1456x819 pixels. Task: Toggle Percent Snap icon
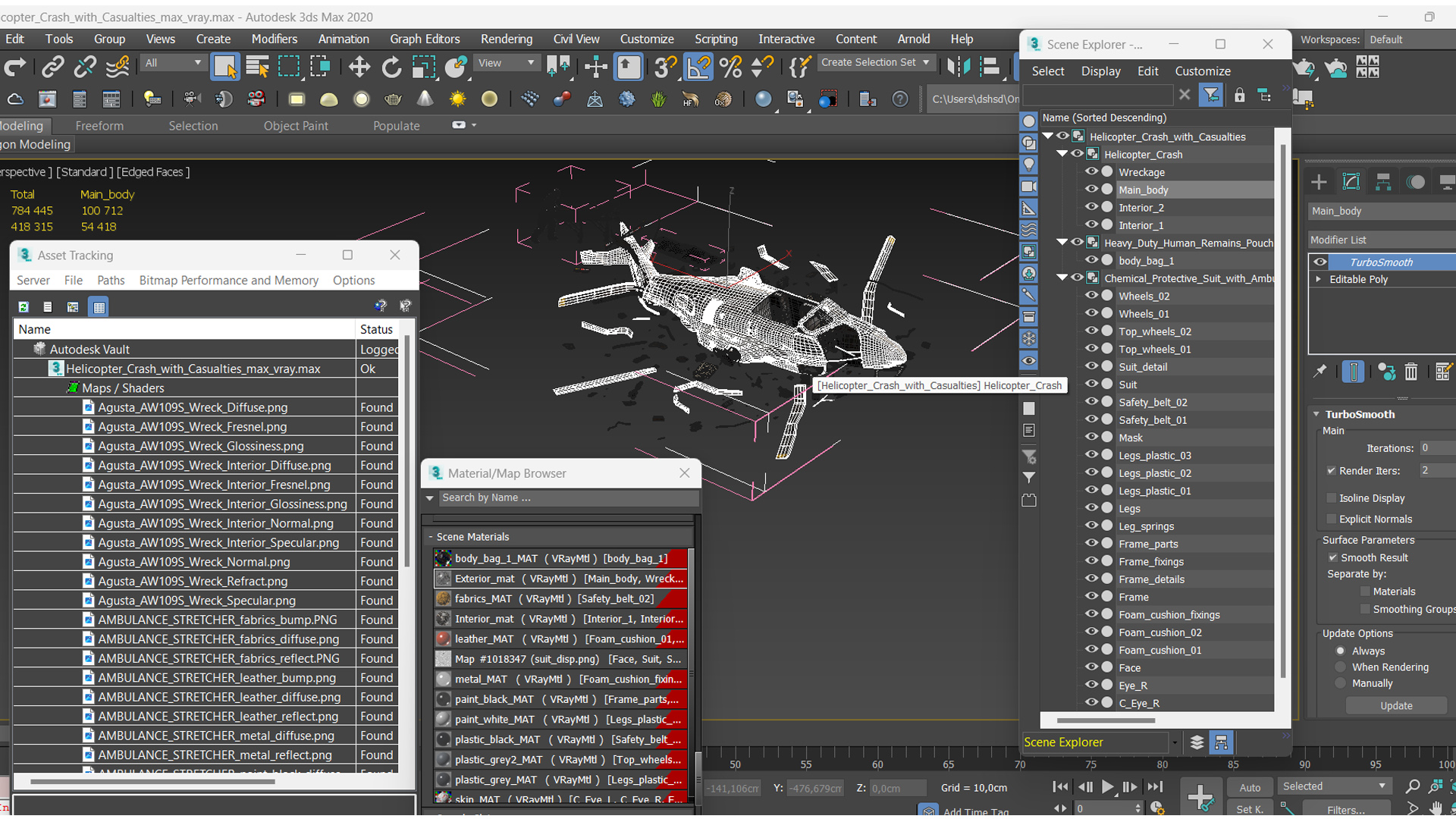point(731,67)
